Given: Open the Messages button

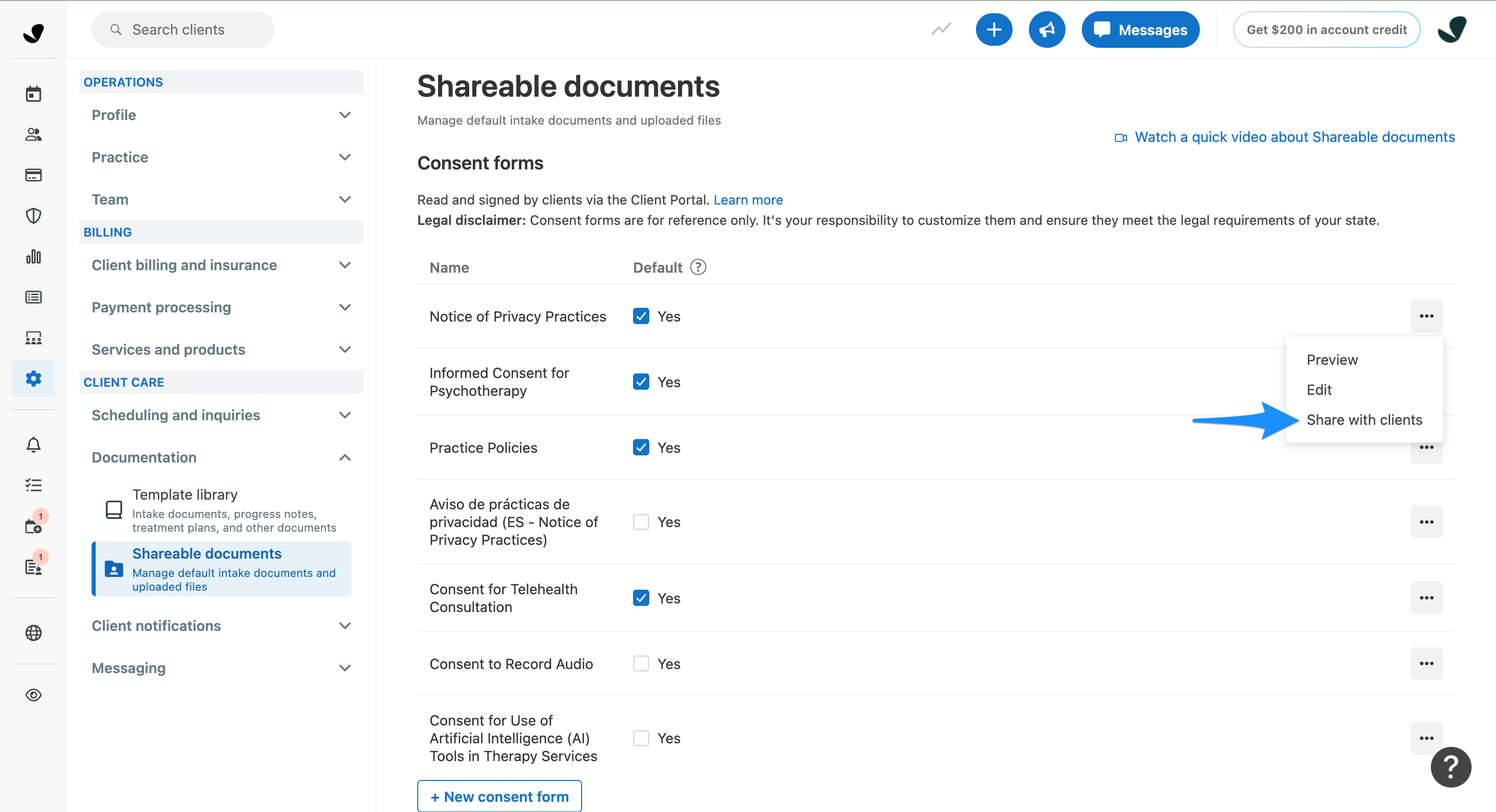Looking at the screenshot, I should (x=1140, y=30).
